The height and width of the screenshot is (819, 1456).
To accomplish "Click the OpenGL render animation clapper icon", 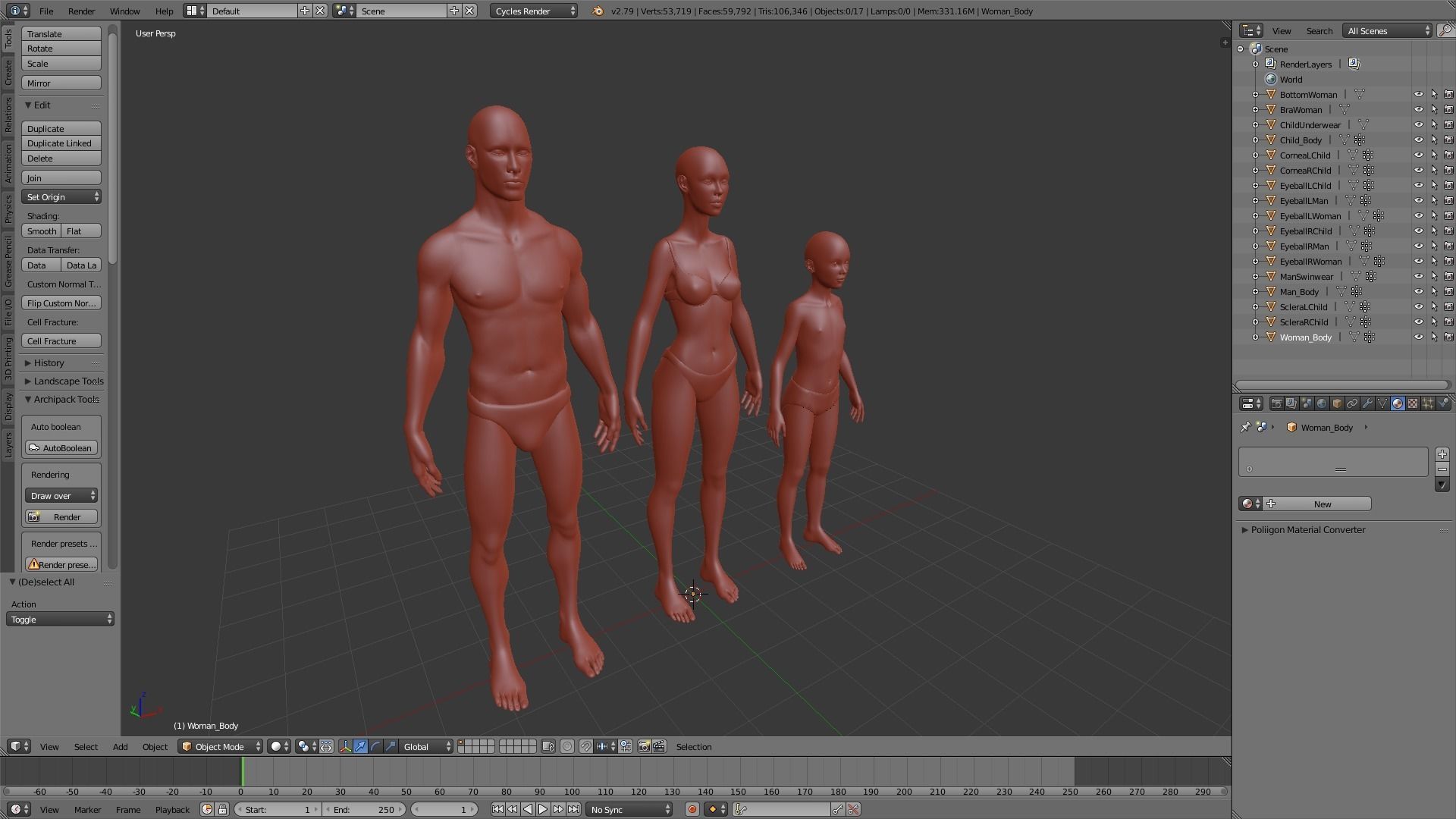I will tap(660, 747).
